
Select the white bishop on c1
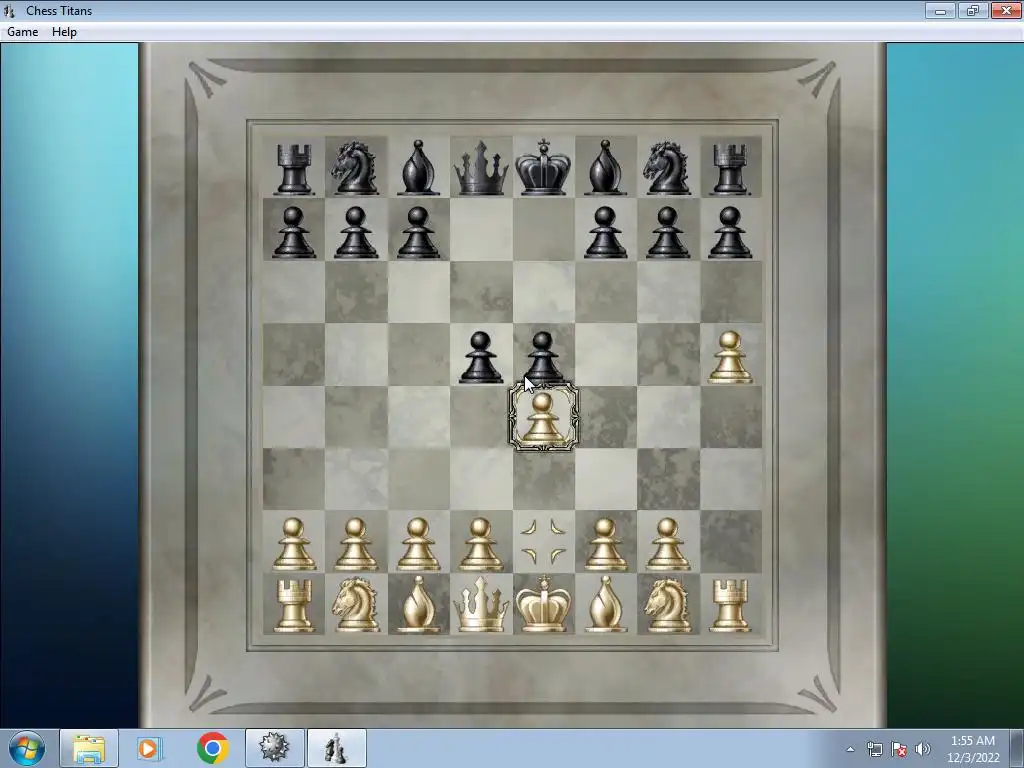tap(418, 604)
